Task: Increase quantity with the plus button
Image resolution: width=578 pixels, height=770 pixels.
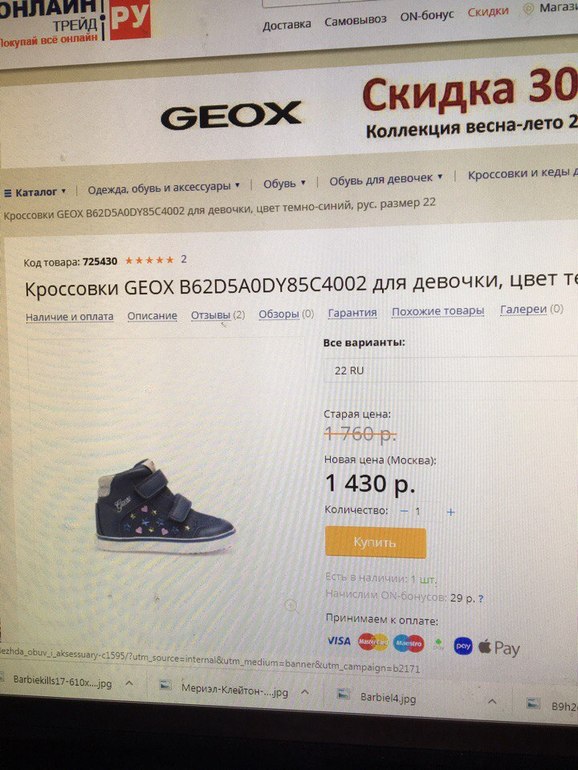Action: click(x=450, y=512)
